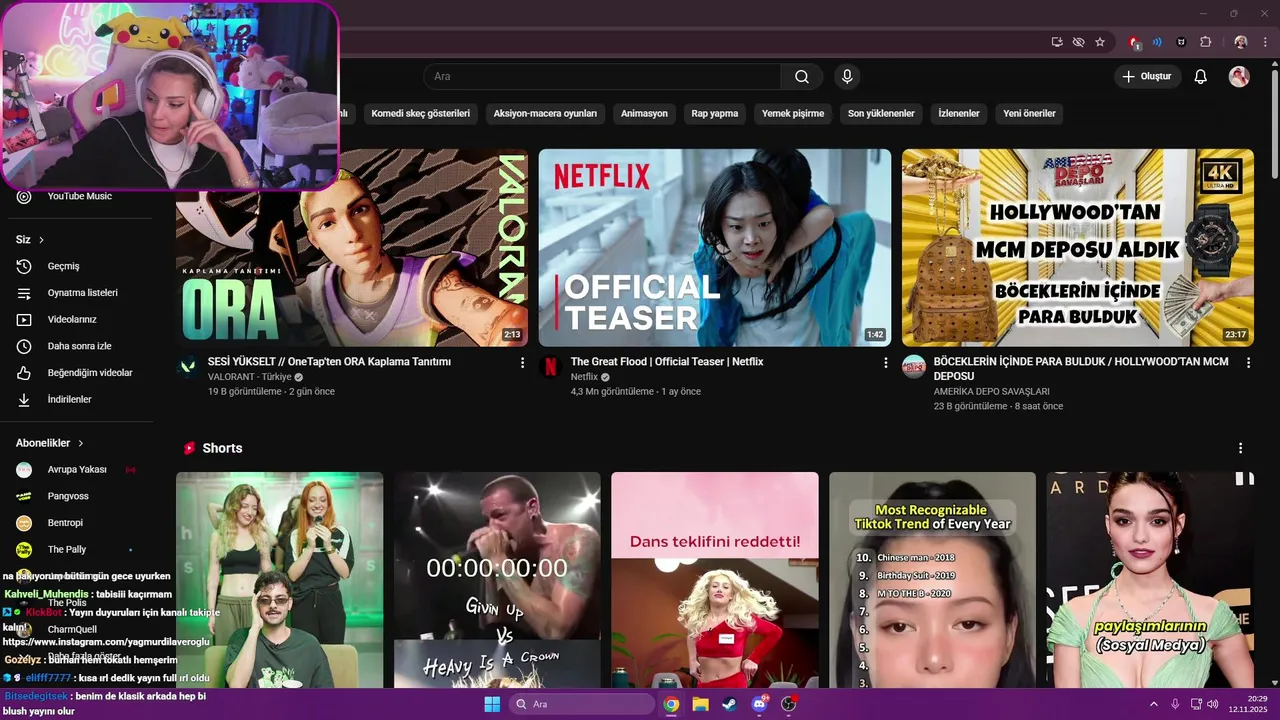Open the Givin Up Vs Heavy Is A Crown short
Image resolution: width=1280 pixels, height=720 pixels.
[x=497, y=580]
